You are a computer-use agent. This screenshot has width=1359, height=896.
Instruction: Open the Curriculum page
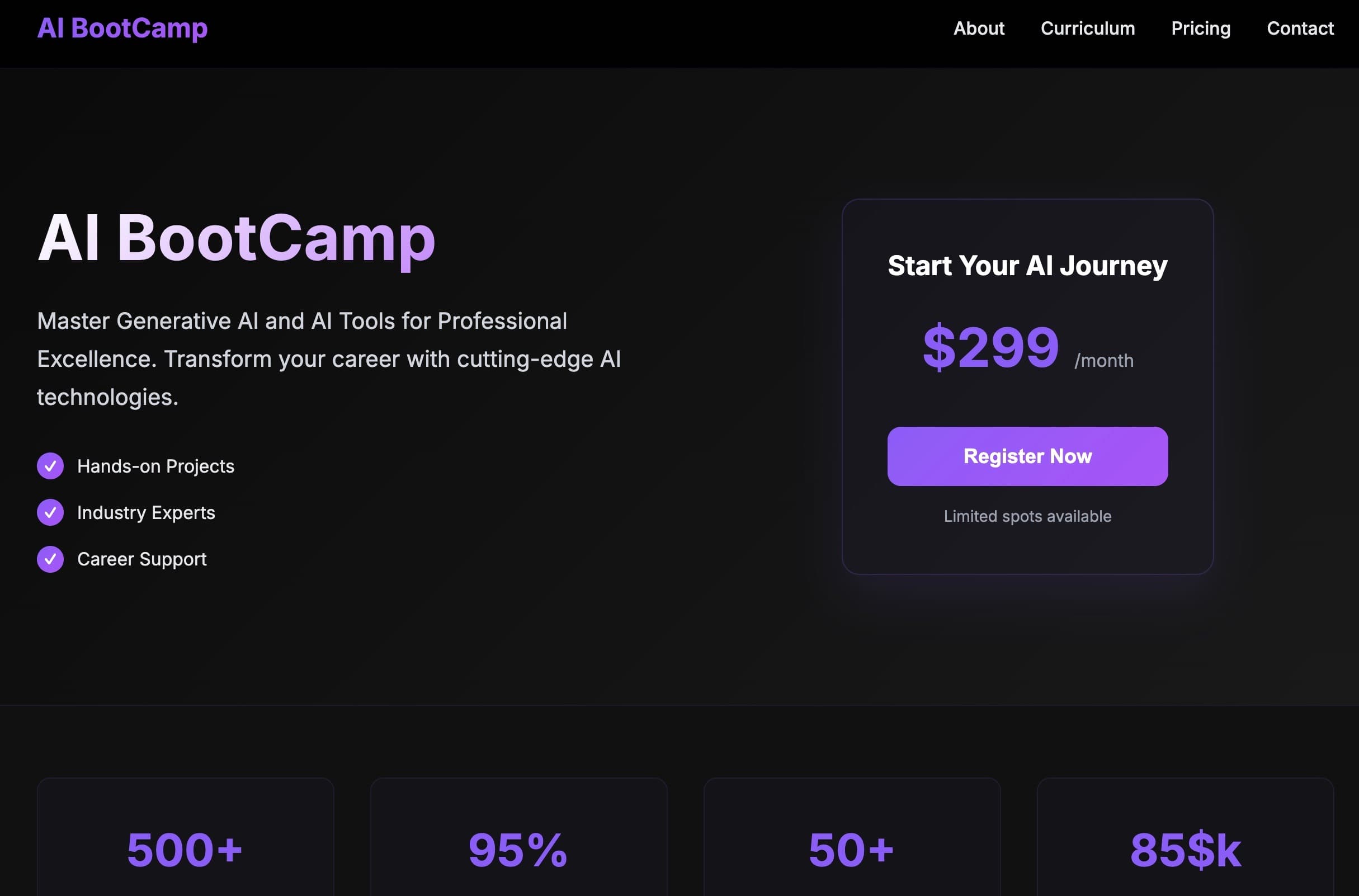click(1088, 28)
